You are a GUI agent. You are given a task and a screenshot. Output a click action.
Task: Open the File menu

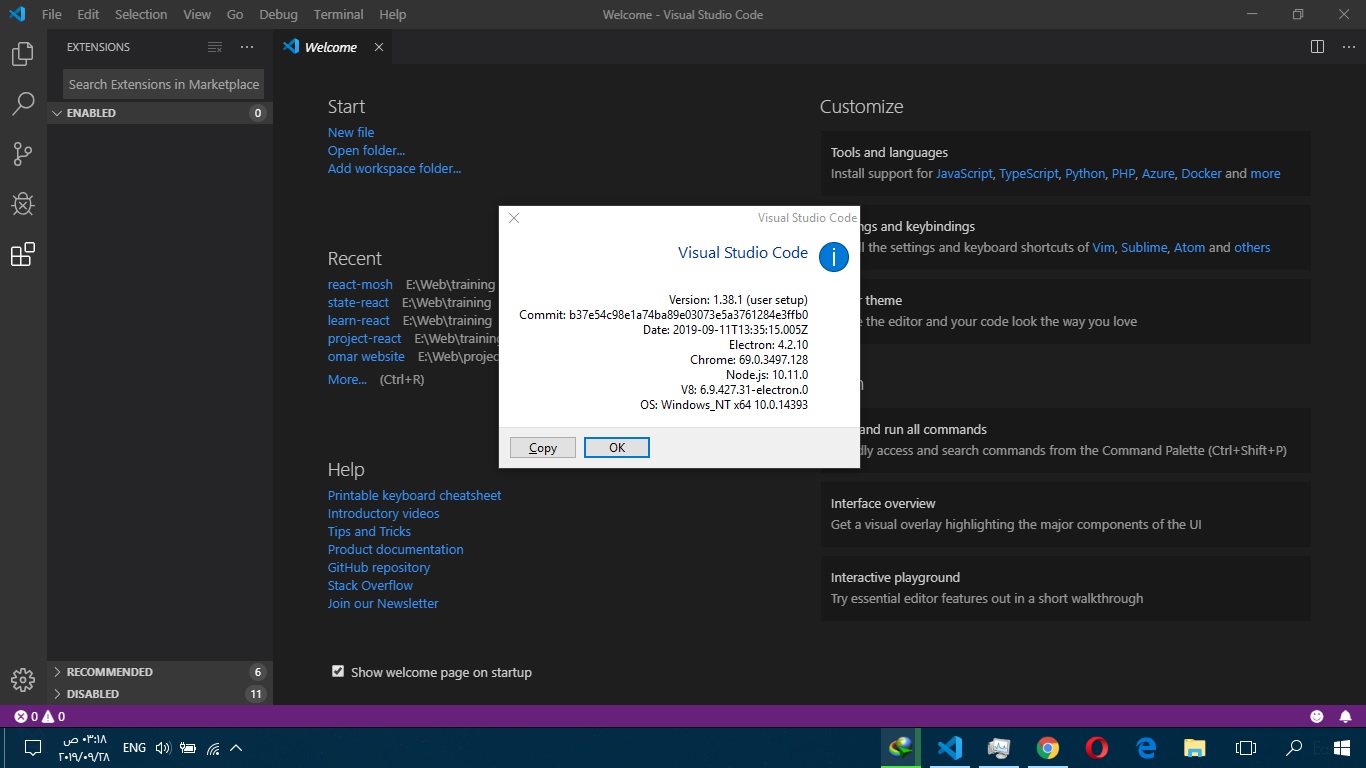click(x=52, y=14)
